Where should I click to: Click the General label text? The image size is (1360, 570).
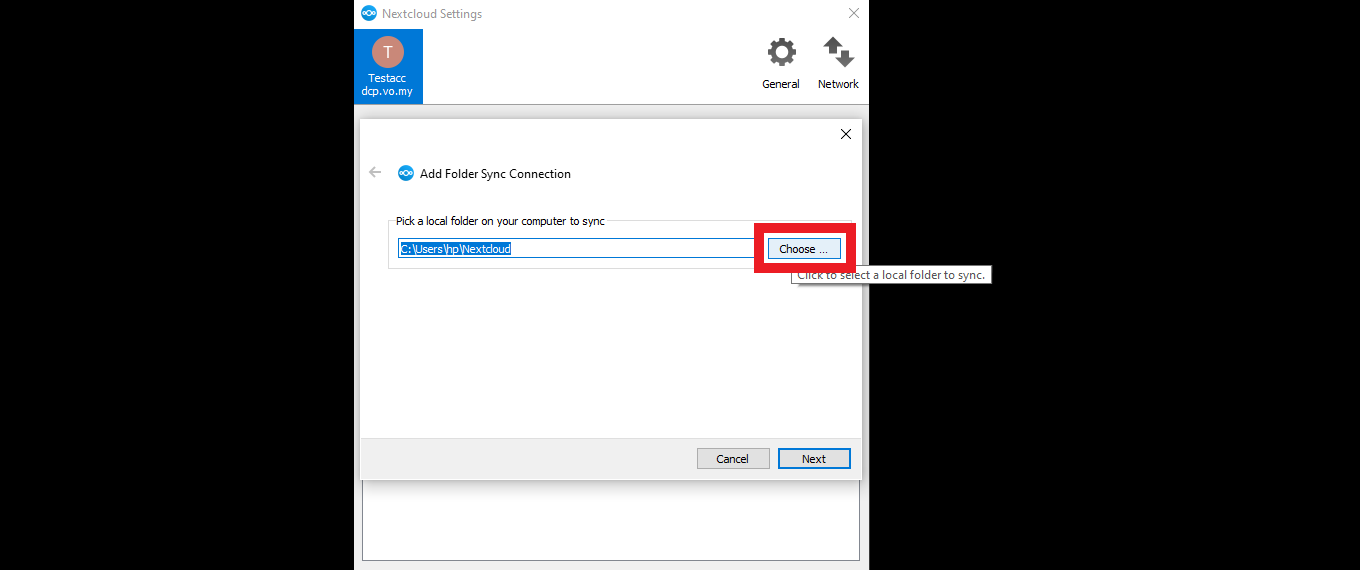(781, 84)
